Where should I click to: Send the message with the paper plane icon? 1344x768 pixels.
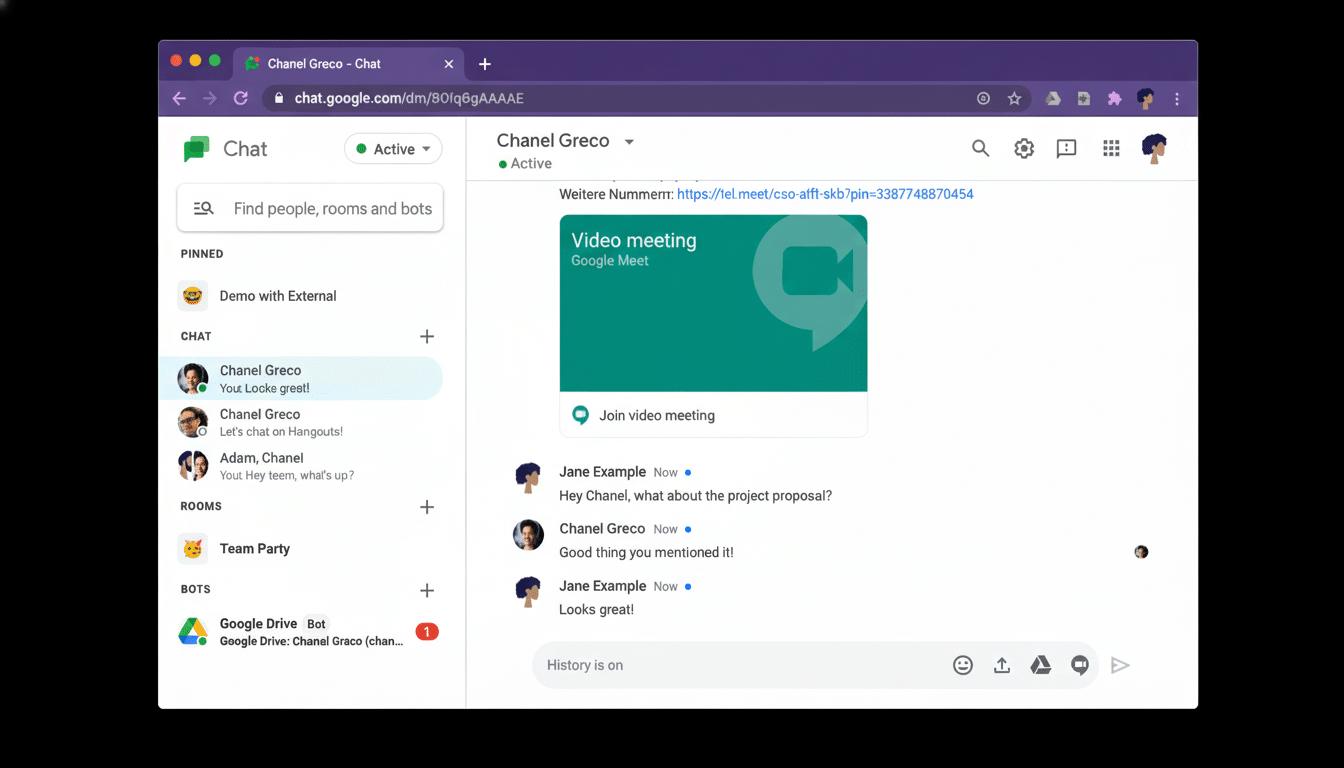click(1120, 664)
